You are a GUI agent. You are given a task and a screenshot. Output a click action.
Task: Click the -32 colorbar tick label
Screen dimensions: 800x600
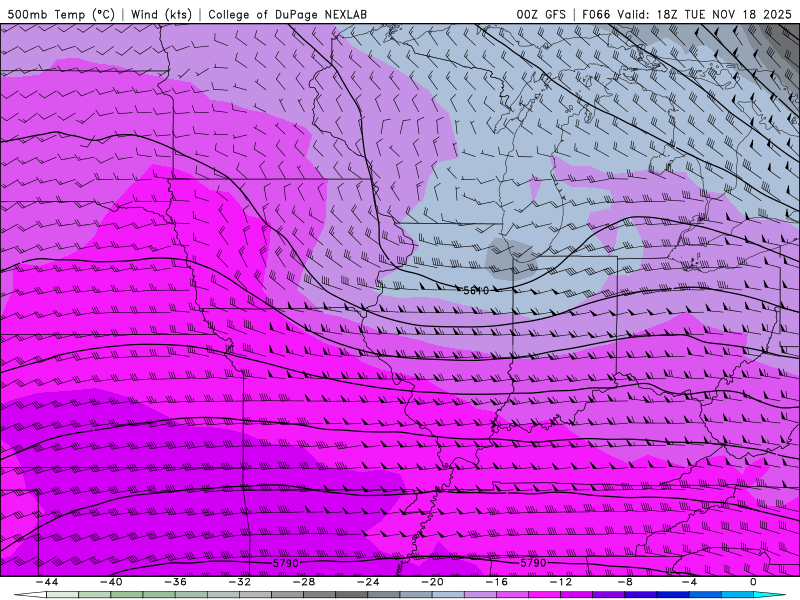pos(239,582)
